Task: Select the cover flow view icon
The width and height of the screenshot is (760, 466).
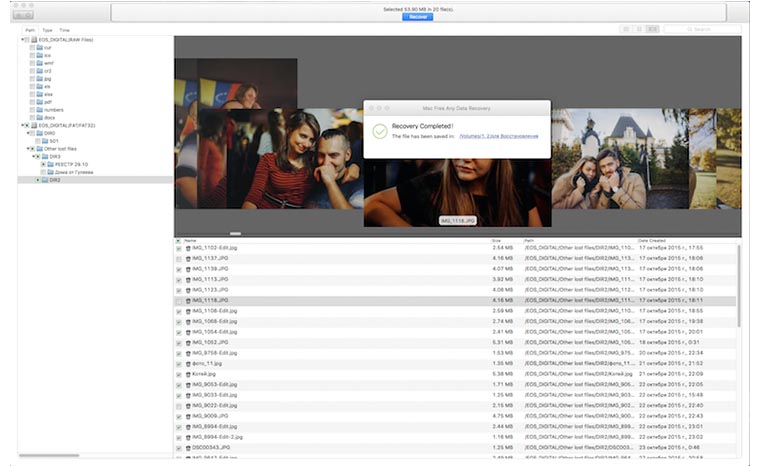Action: click(x=653, y=30)
